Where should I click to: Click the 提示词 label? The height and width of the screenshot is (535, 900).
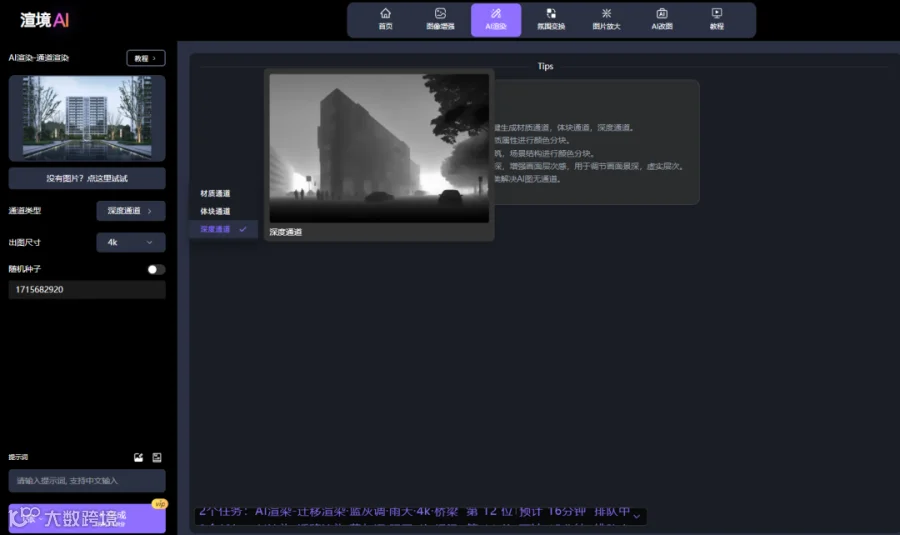(x=18, y=457)
